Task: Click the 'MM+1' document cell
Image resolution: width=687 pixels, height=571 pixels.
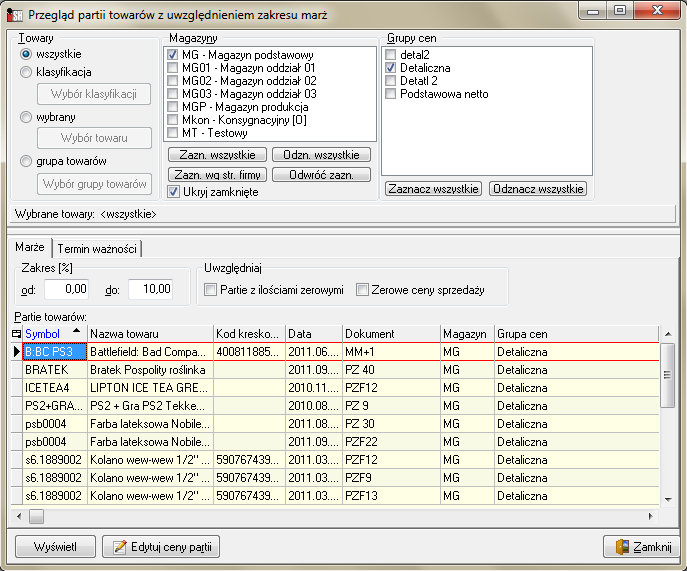Action: coord(391,352)
